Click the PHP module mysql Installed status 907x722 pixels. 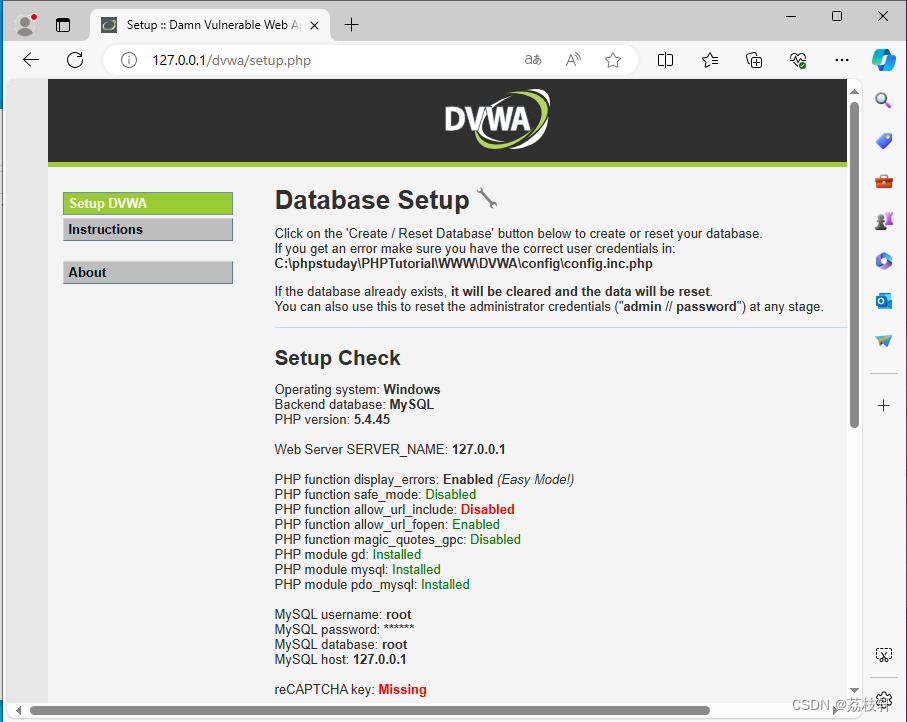416,570
